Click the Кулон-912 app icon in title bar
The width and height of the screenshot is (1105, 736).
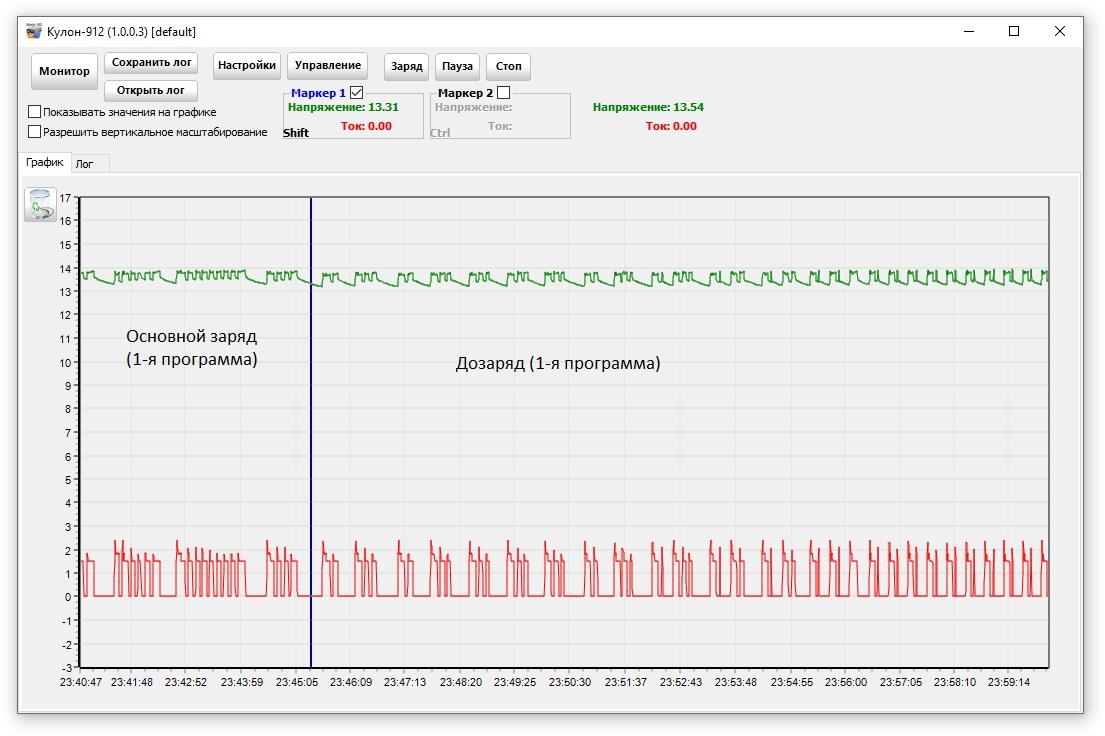(34, 31)
